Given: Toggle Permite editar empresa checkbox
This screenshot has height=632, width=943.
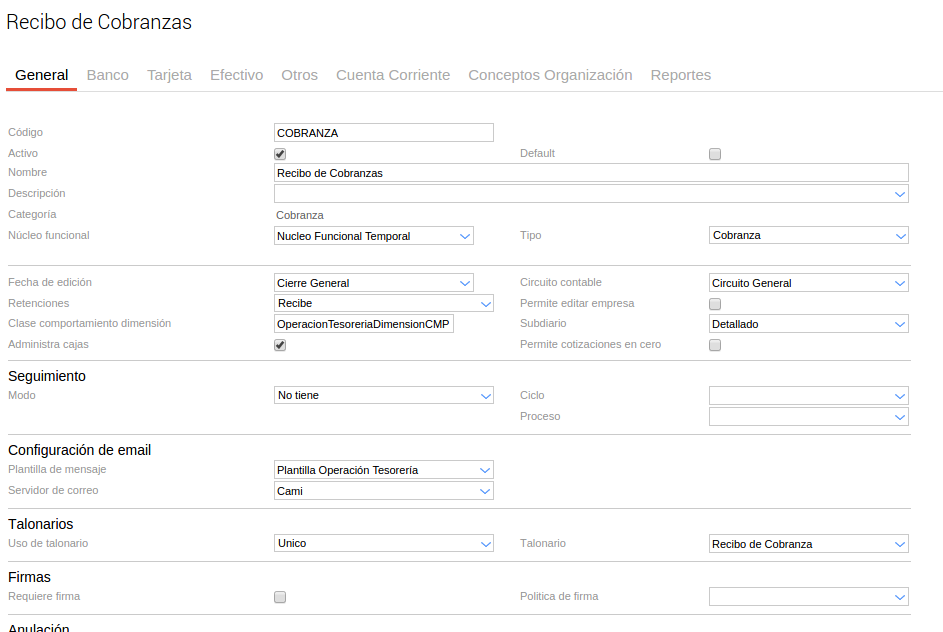Looking at the screenshot, I should click(x=714, y=304).
